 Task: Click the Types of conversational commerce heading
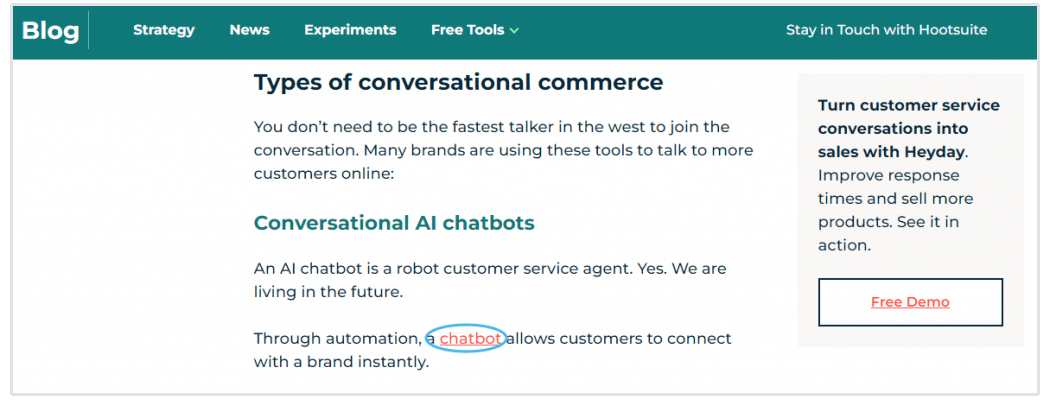[458, 82]
